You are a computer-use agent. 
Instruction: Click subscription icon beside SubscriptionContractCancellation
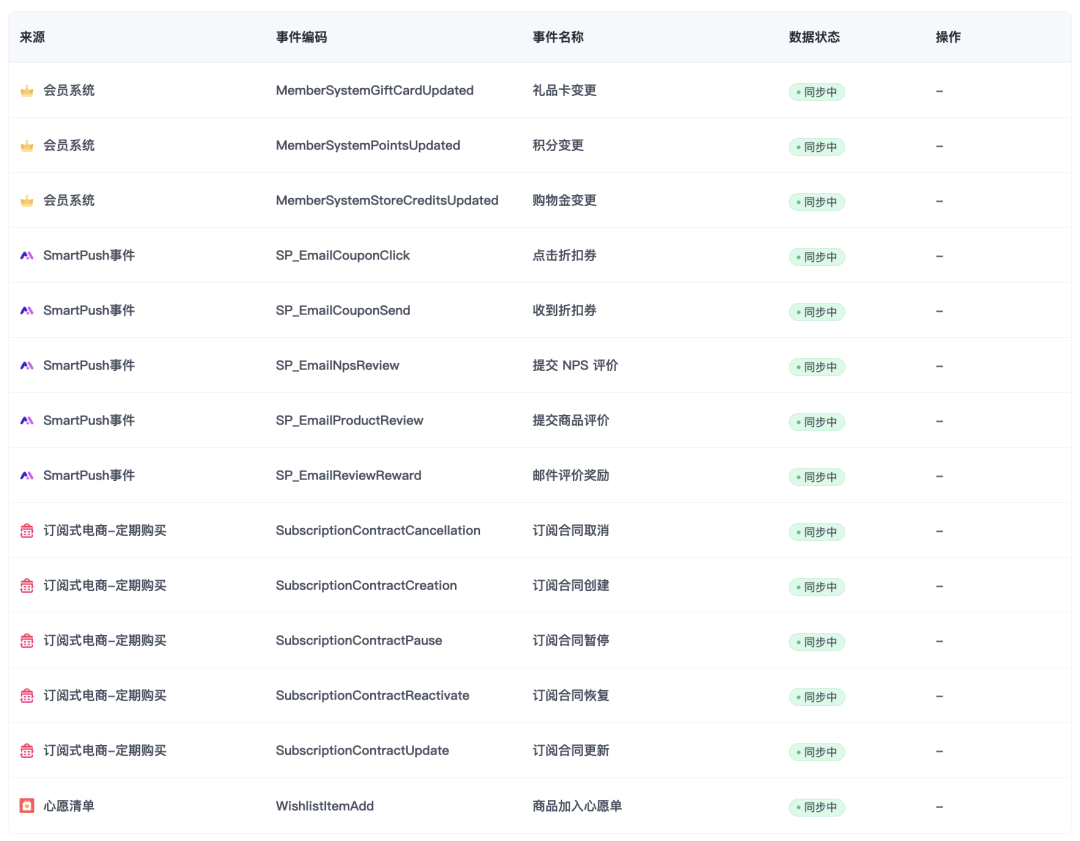click(x=27, y=531)
